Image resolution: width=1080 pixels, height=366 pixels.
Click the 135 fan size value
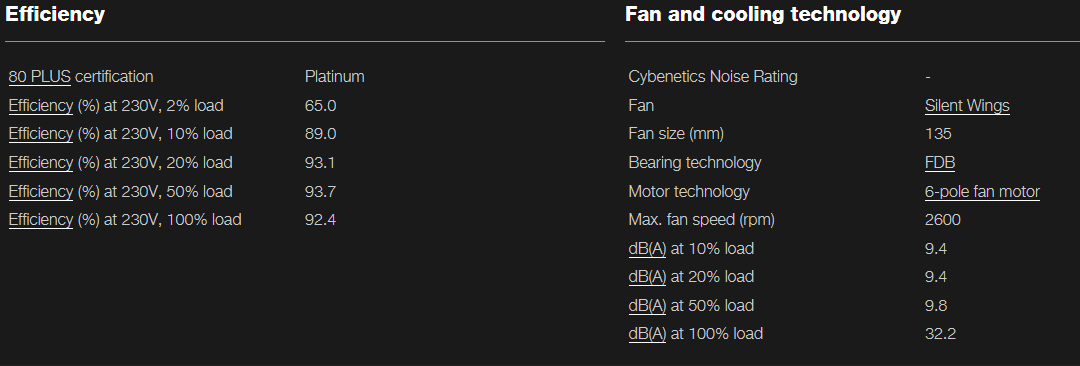(938, 134)
